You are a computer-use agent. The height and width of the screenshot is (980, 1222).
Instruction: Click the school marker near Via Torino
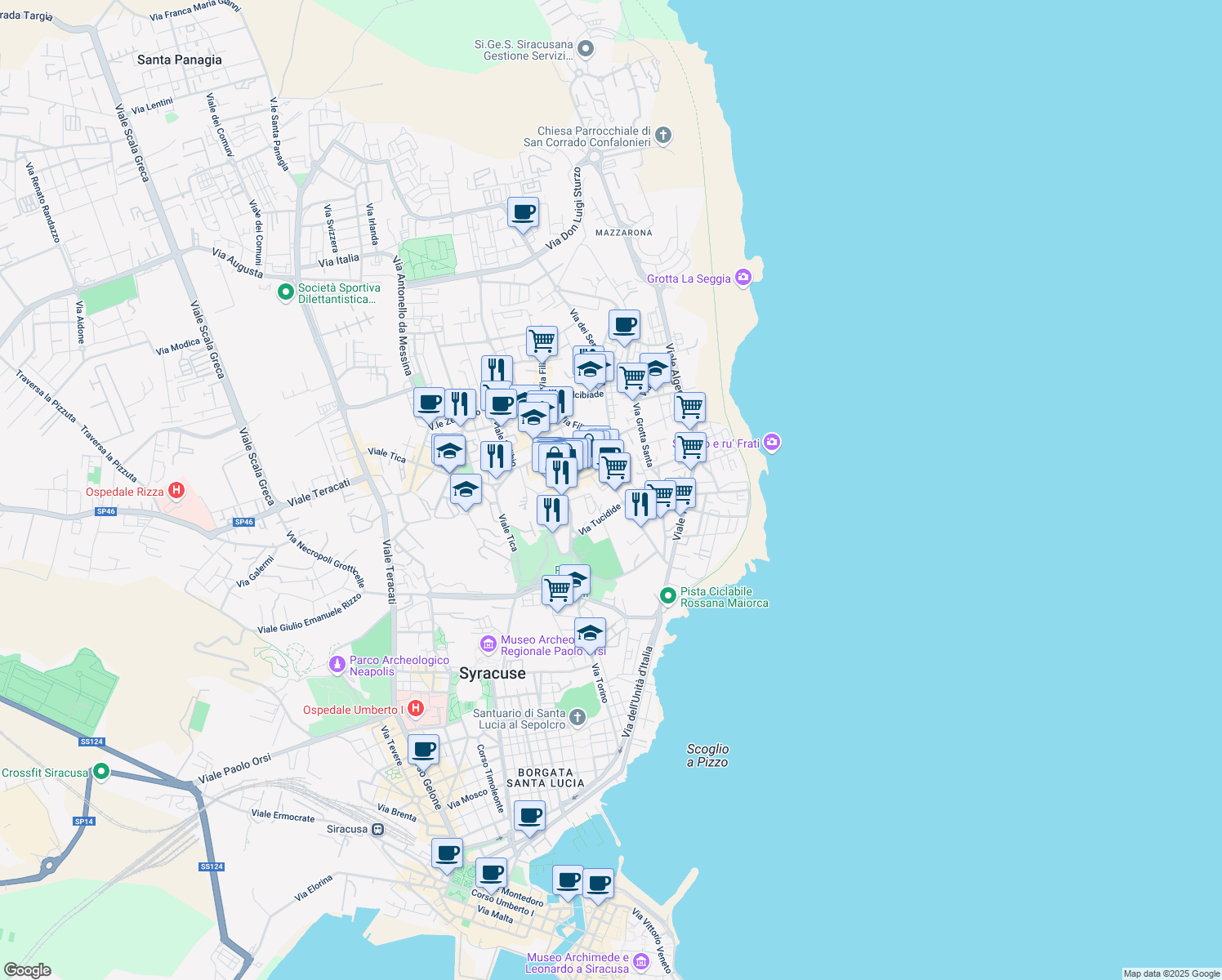point(590,635)
